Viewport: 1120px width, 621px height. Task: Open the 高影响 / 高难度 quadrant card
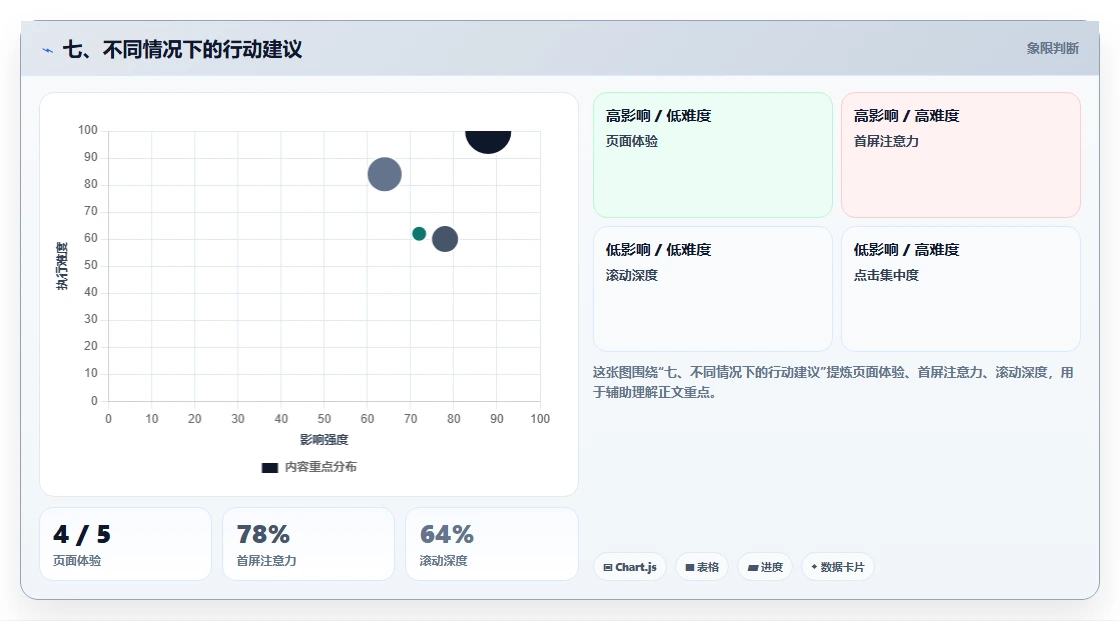coord(961,155)
